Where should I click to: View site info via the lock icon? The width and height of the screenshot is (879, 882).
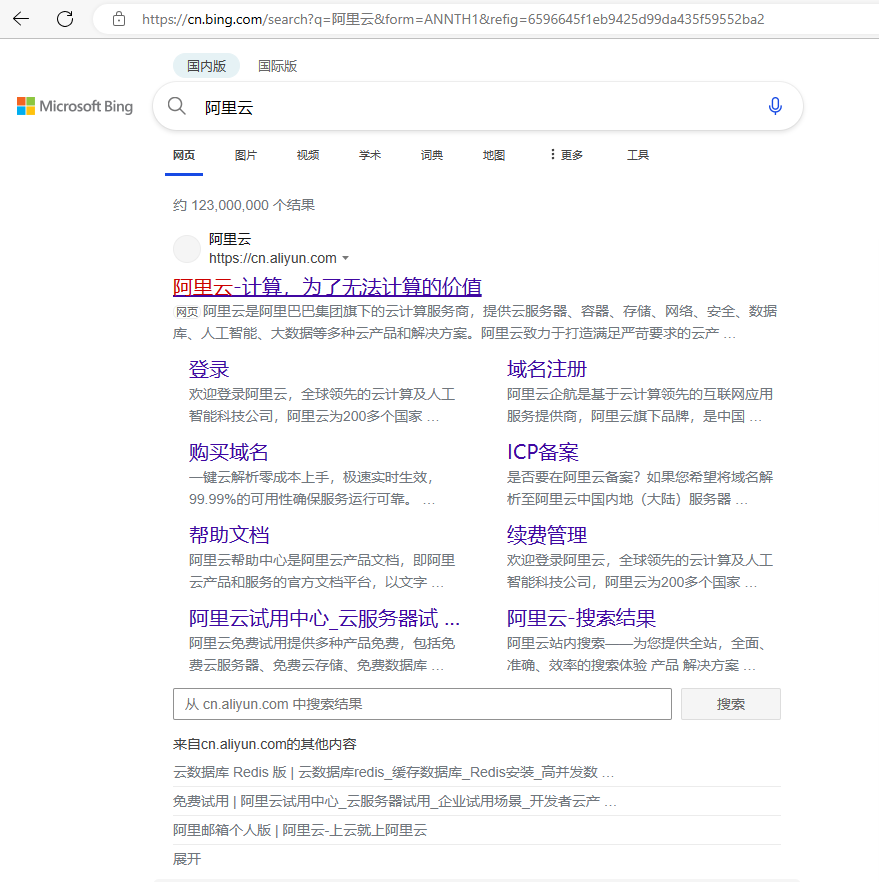pyautogui.click(x=119, y=19)
